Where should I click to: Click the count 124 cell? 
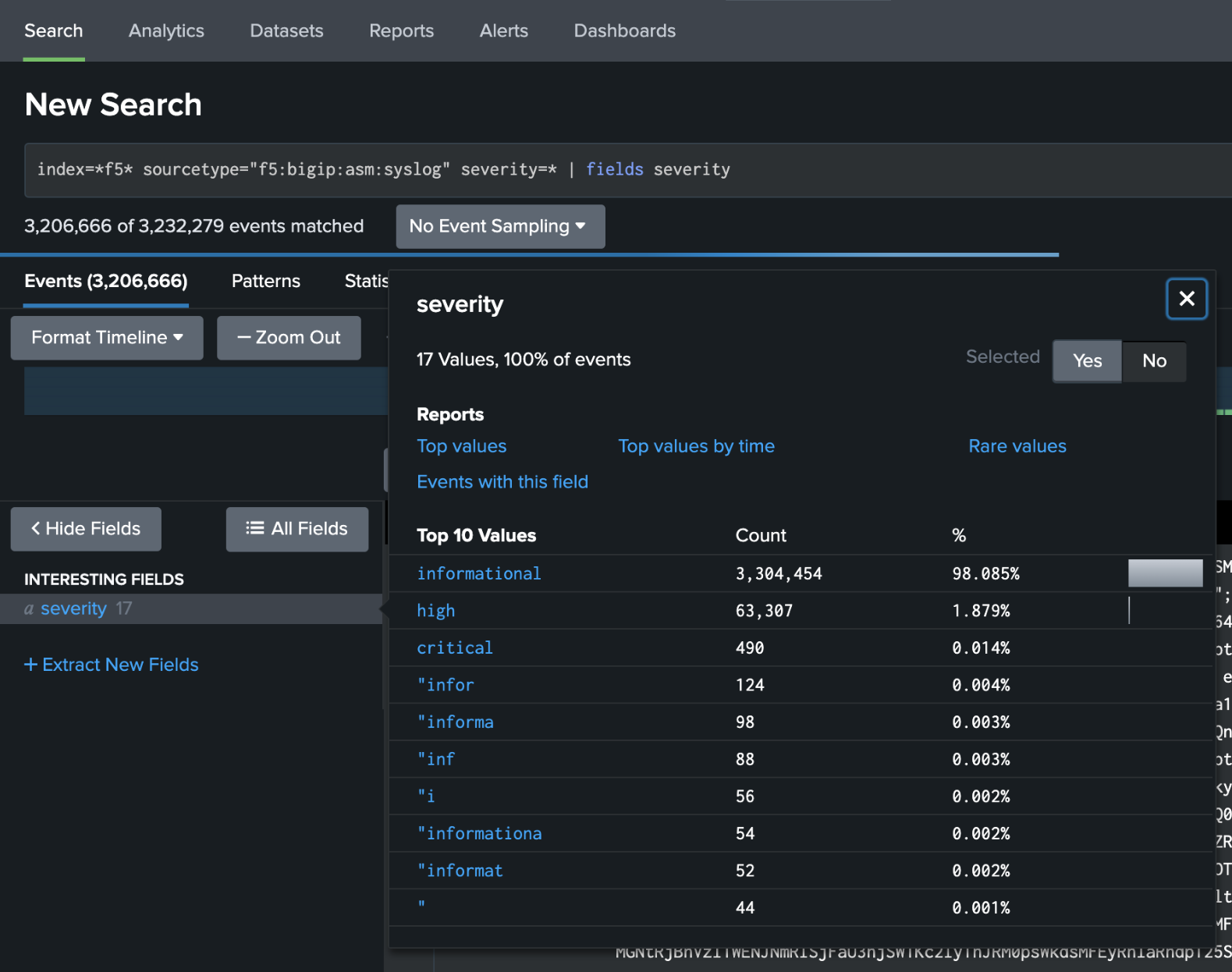tap(750, 685)
